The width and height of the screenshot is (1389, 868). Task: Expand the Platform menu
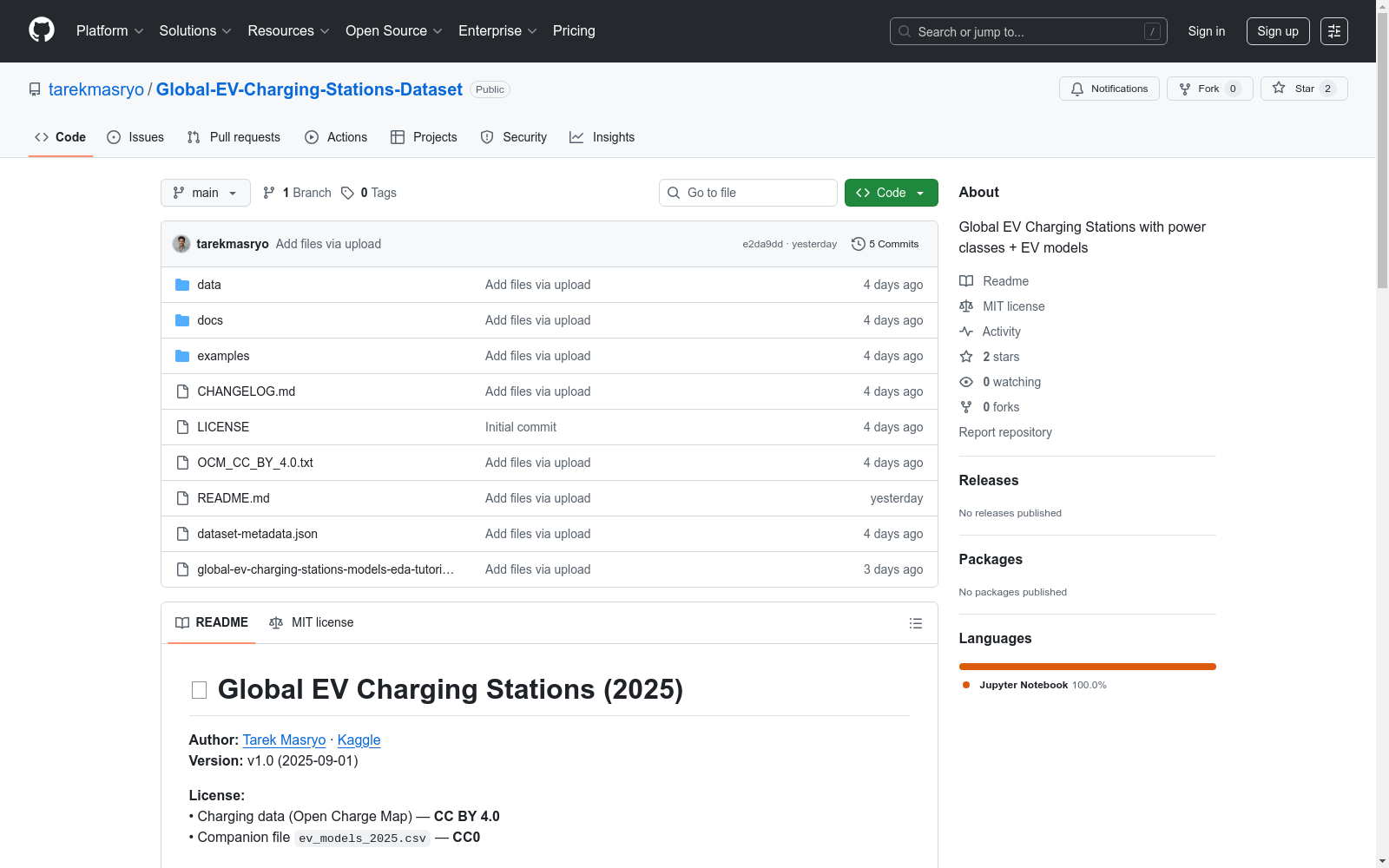pyautogui.click(x=109, y=31)
